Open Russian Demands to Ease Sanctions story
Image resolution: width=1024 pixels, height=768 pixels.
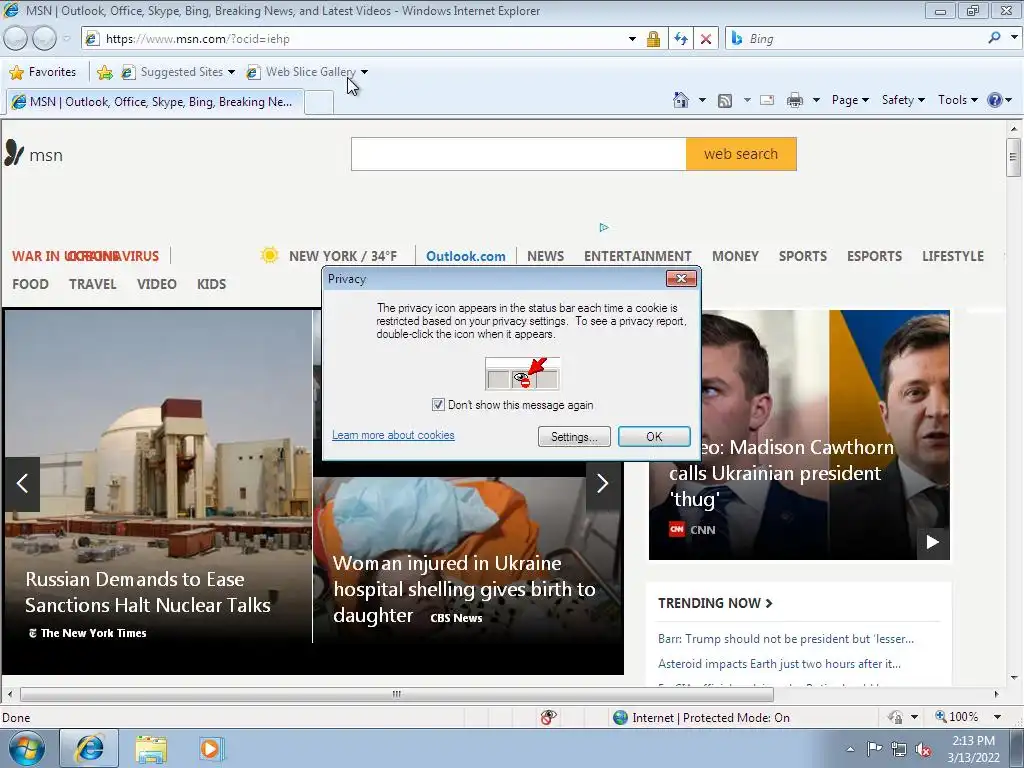[x=148, y=592]
